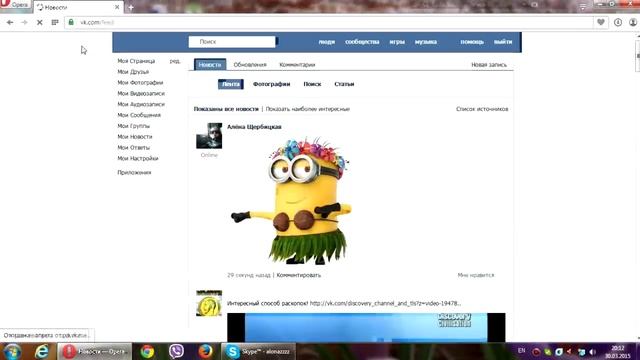Select the Лента subtab
This screenshot has width=640, height=360.
(231, 84)
